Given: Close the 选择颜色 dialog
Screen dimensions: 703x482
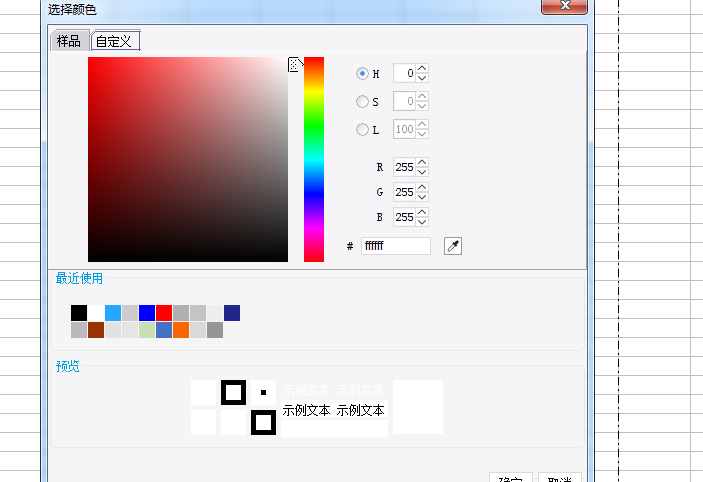Looking at the screenshot, I should pos(564,6).
